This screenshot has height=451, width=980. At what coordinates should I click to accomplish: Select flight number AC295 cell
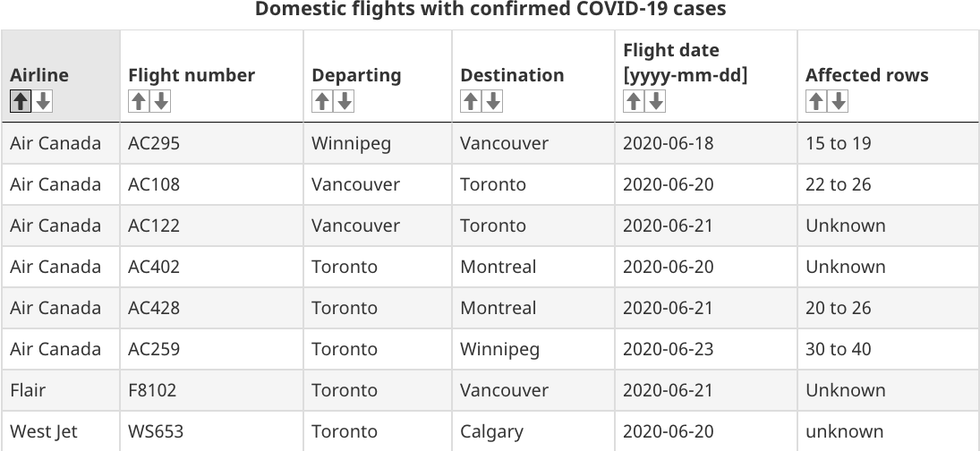154,143
